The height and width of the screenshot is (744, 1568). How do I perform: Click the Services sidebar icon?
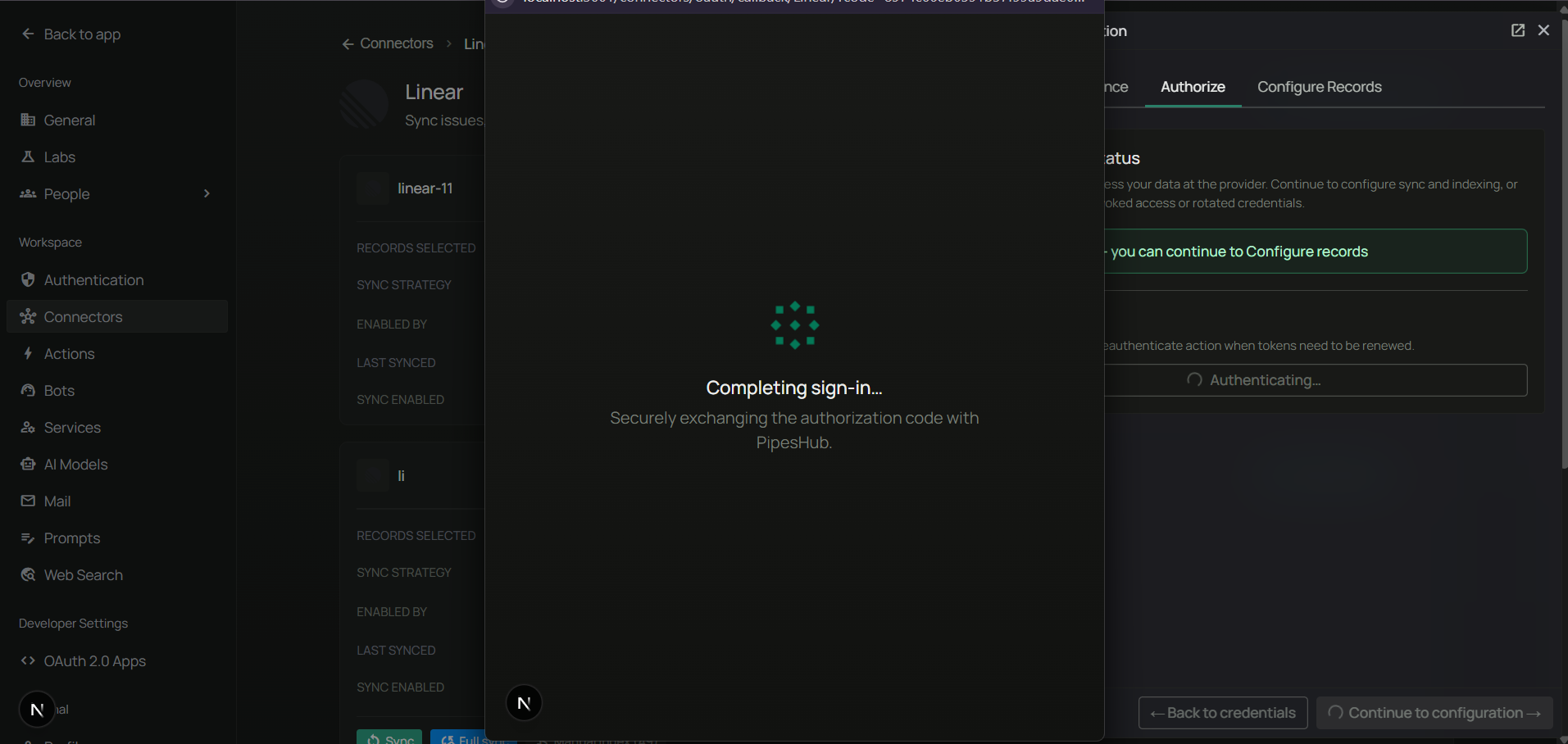(28, 427)
